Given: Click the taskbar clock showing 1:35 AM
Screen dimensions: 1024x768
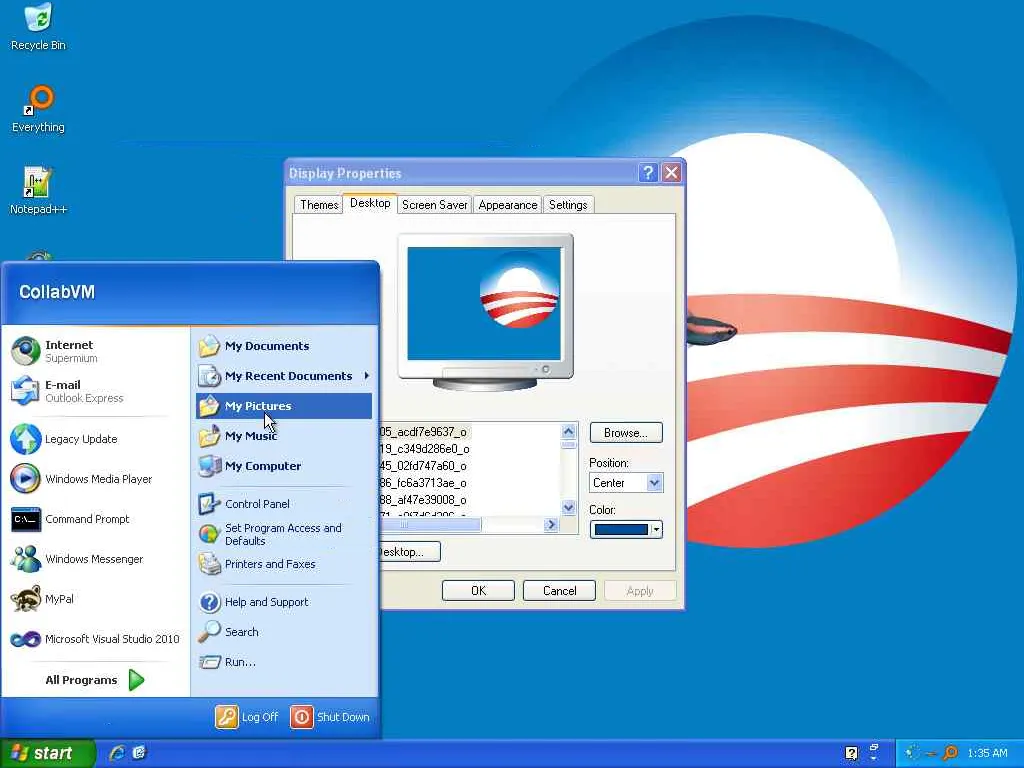Looking at the screenshot, I should tap(987, 753).
